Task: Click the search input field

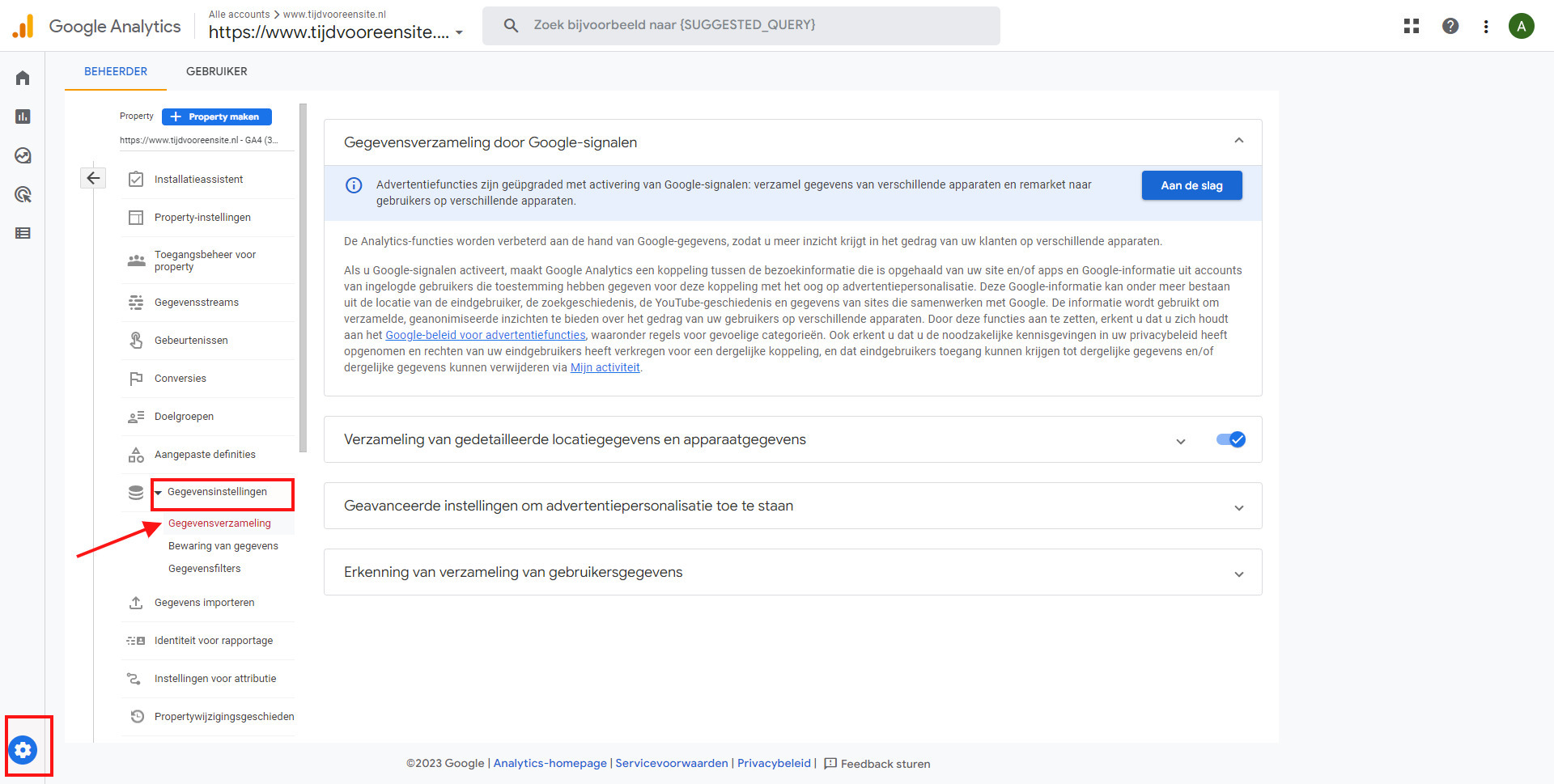Action: (x=741, y=25)
